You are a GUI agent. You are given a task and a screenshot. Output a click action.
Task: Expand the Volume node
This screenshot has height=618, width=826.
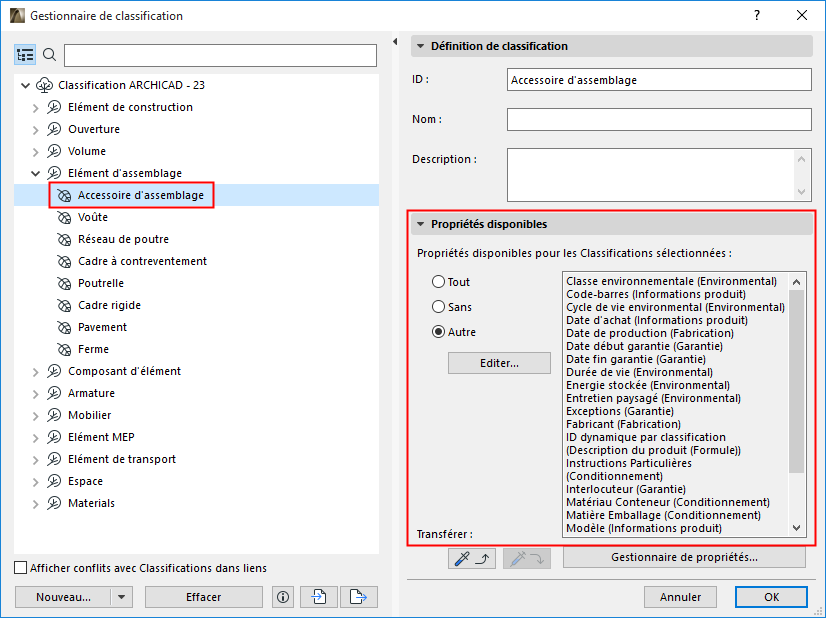(x=35, y=152)
